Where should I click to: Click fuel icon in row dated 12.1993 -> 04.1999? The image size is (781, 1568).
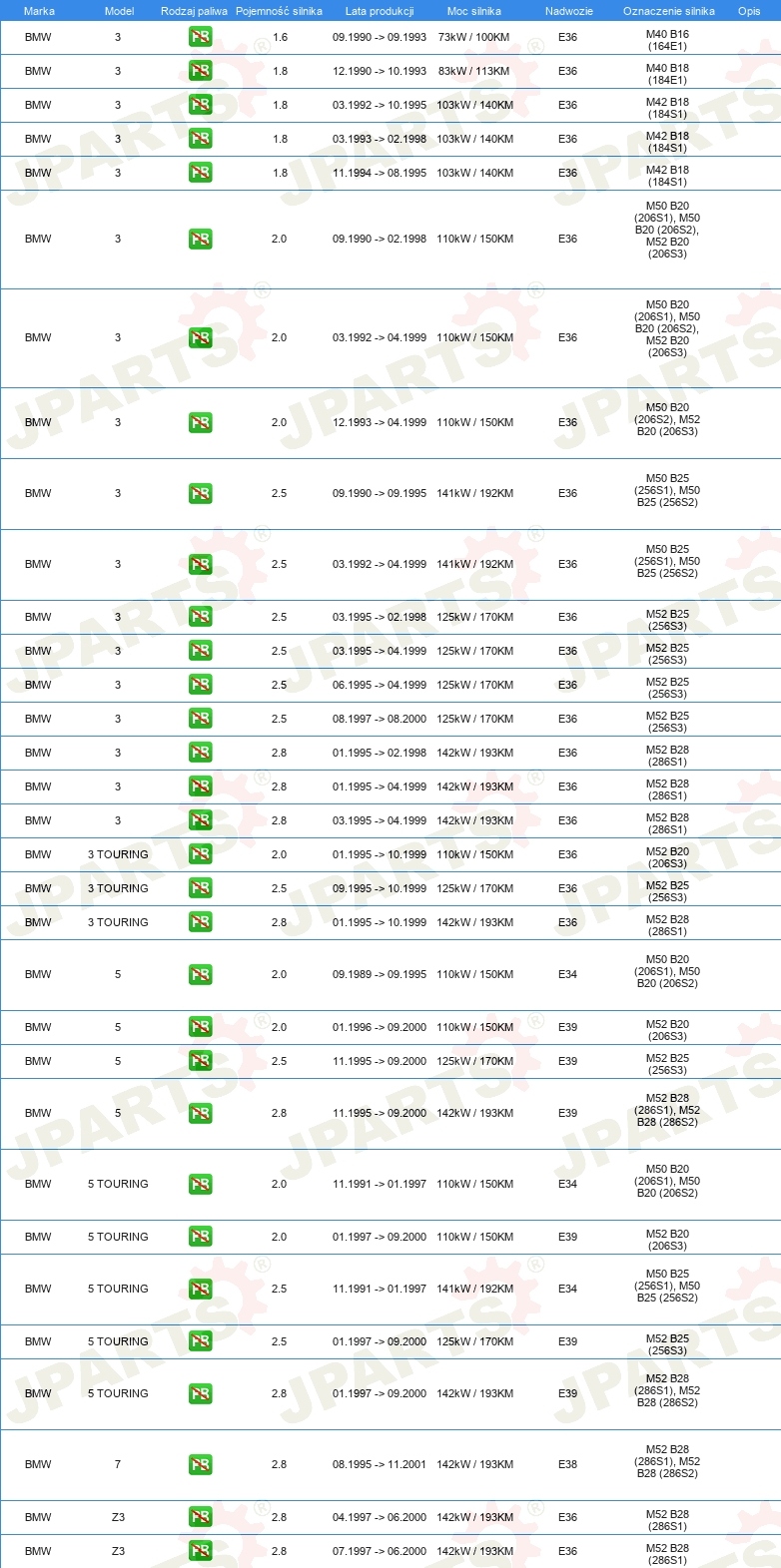pyautogui.click(x=201, y=423)
